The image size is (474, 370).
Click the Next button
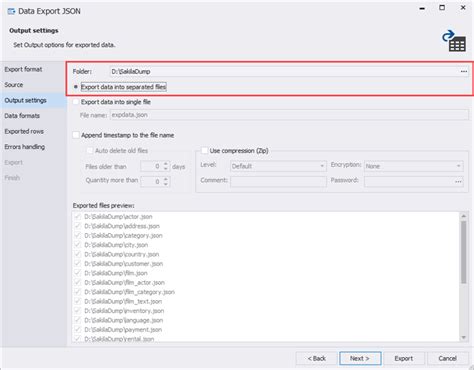[x=360, y=358]
